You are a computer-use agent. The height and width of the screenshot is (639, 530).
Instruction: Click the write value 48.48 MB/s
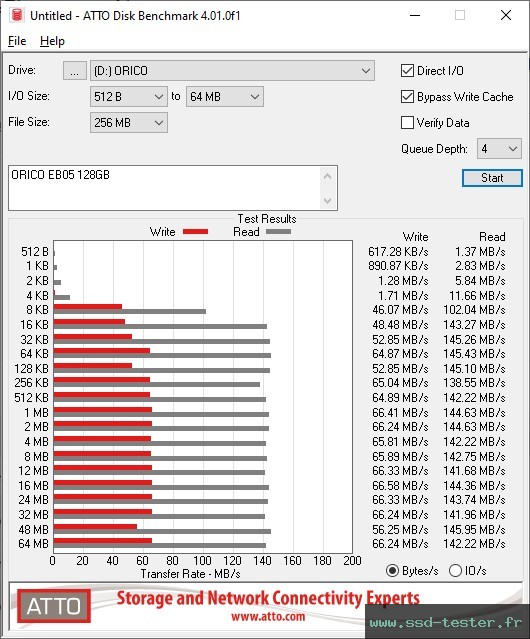tap(400, 325)
